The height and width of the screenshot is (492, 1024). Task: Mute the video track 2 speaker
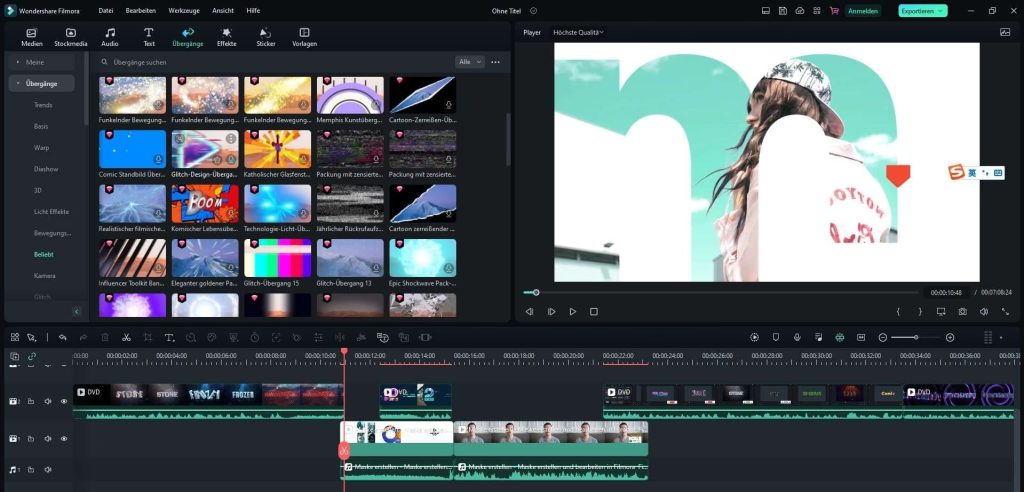tap(48, 401)
